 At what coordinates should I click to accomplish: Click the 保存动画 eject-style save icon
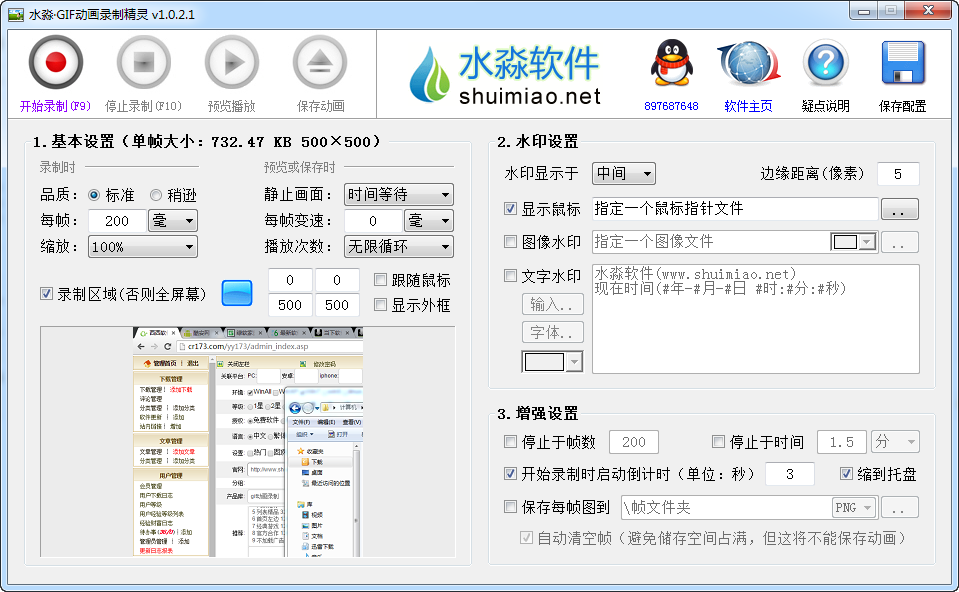coord(319,62)
